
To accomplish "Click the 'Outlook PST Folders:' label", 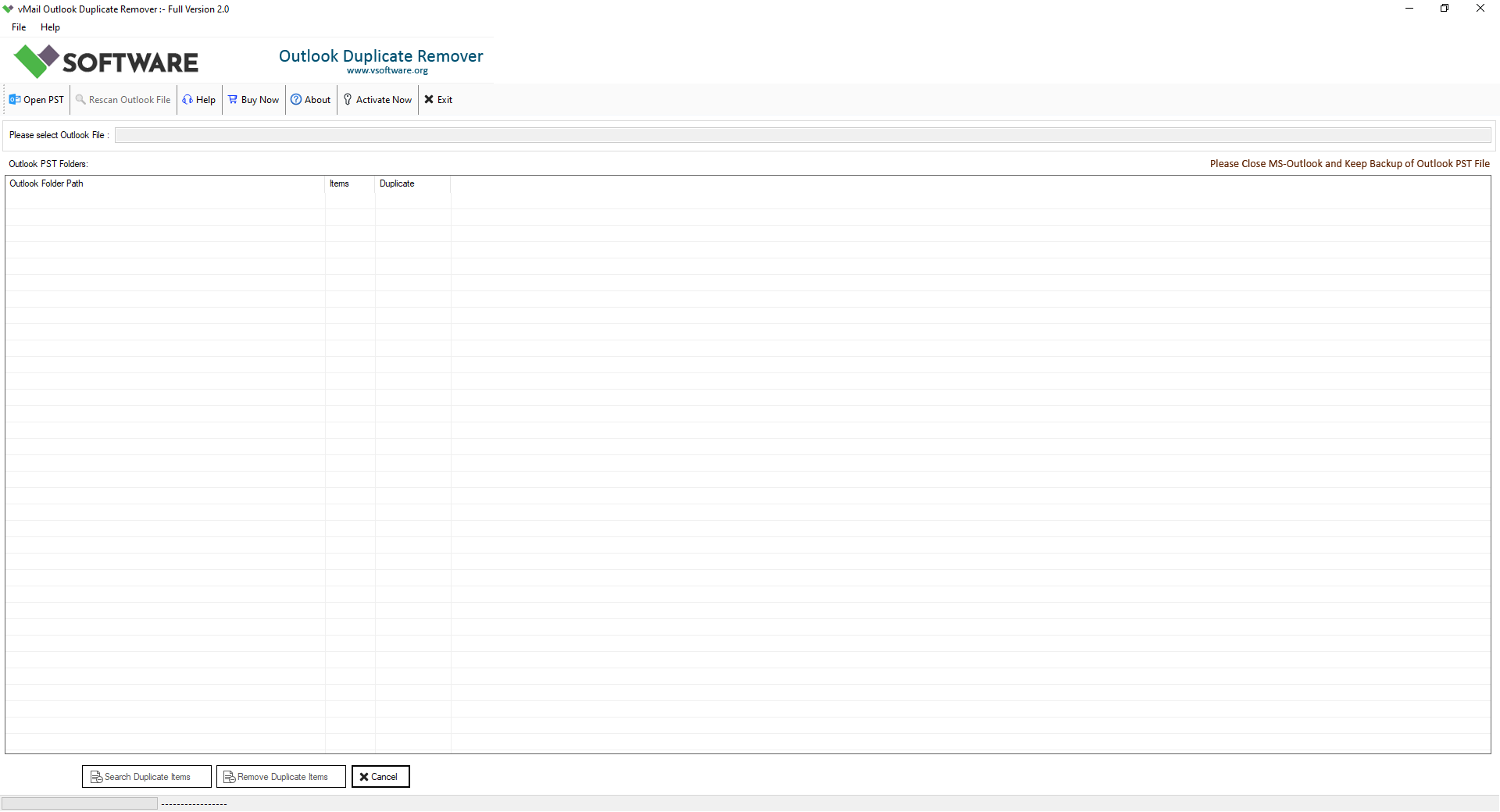I will 48,164.
